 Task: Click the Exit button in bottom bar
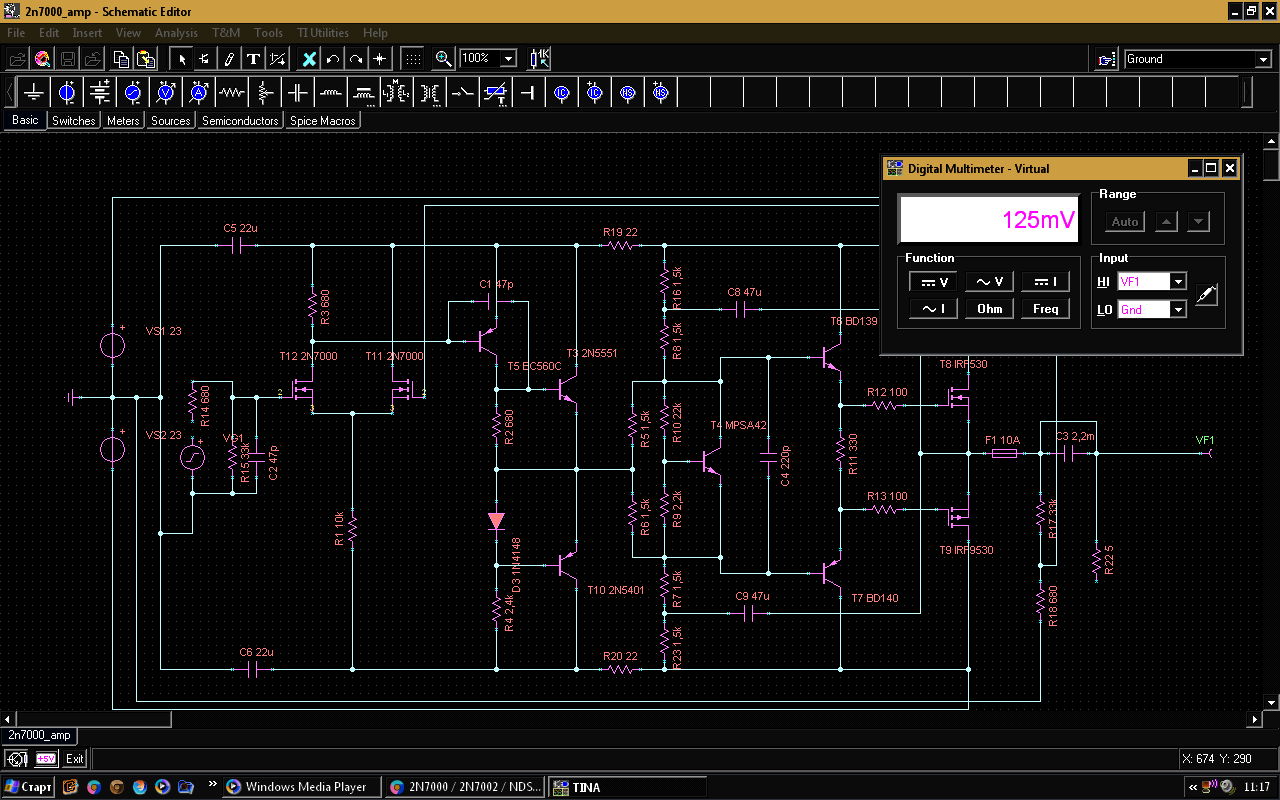click(75, 759)
